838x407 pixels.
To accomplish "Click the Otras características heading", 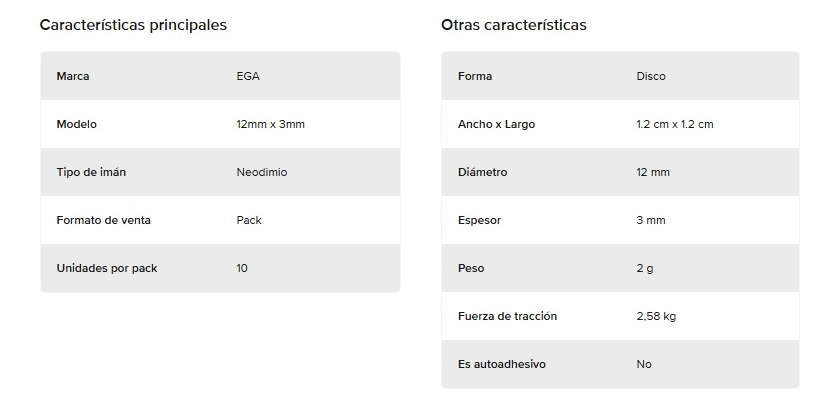I will pyautogui.click(x=514, y=25).
